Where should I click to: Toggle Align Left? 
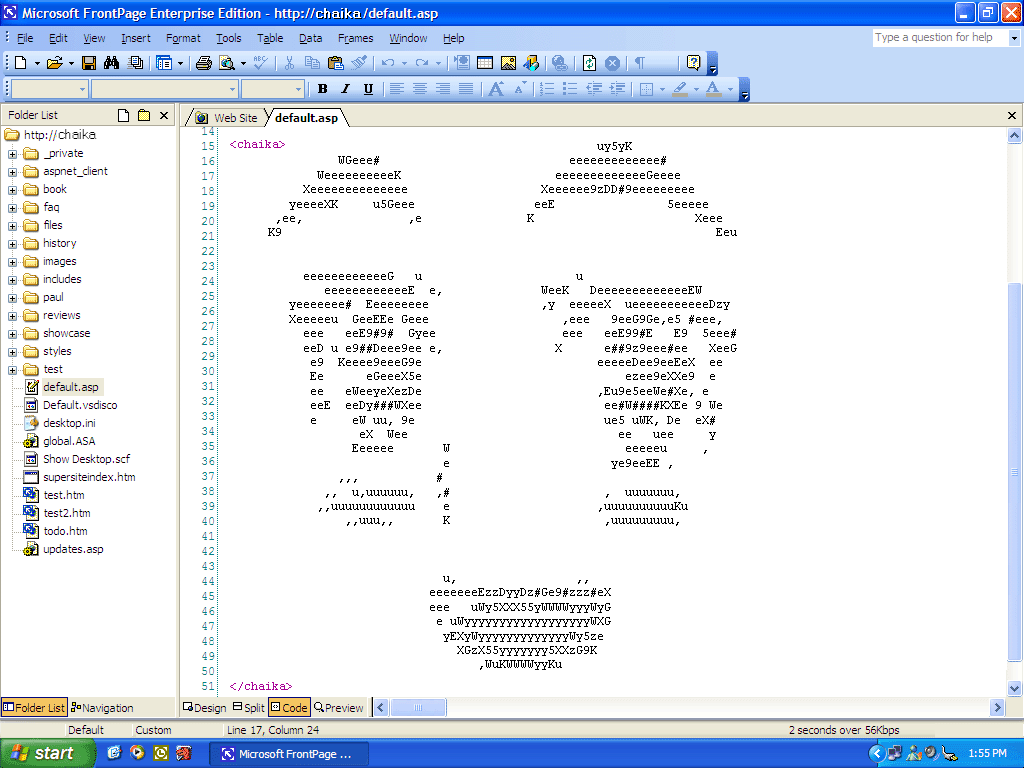[396, 89]
